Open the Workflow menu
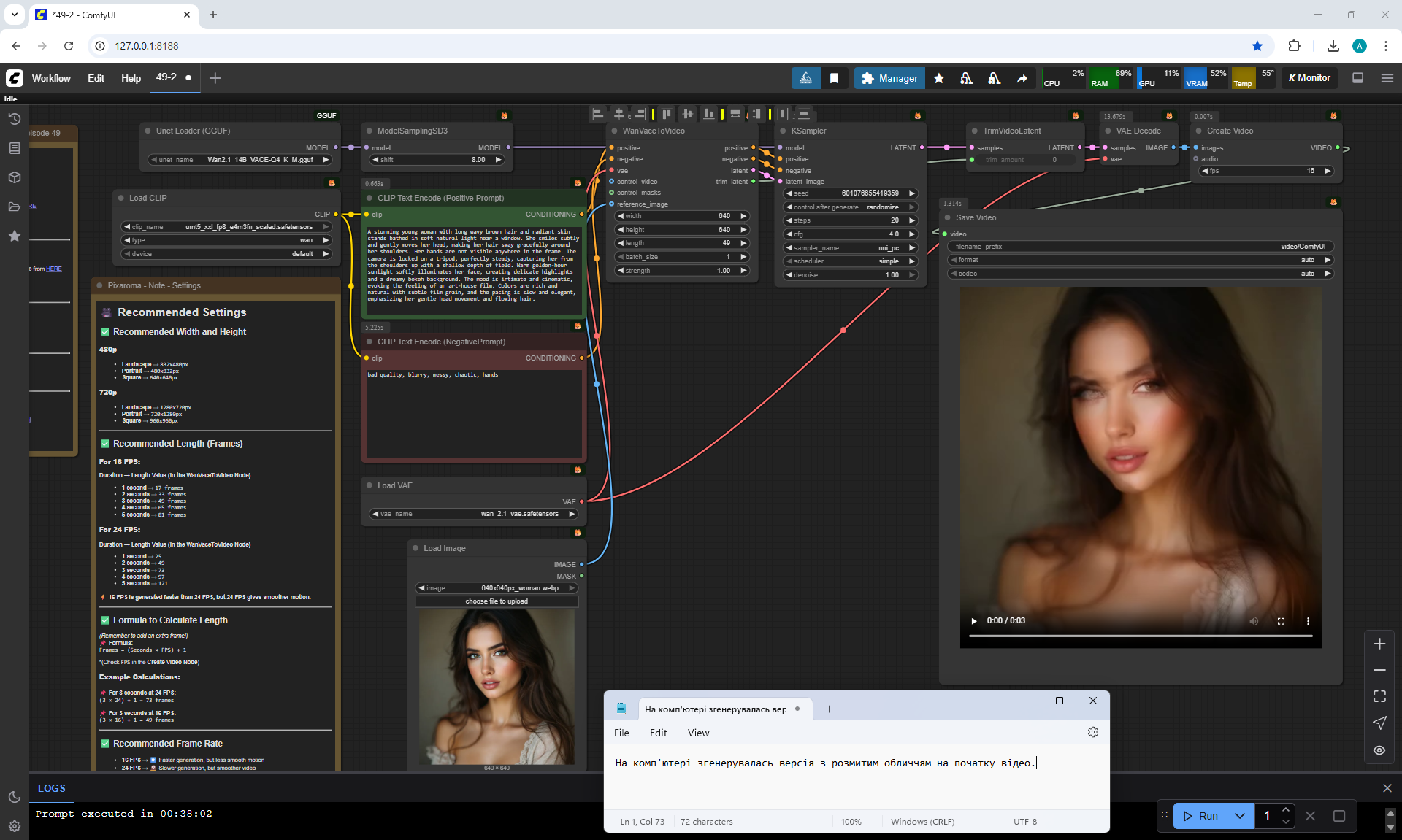Image resolution: width=1402 pixels, height=840 pixels. click(x=51, y=78)
